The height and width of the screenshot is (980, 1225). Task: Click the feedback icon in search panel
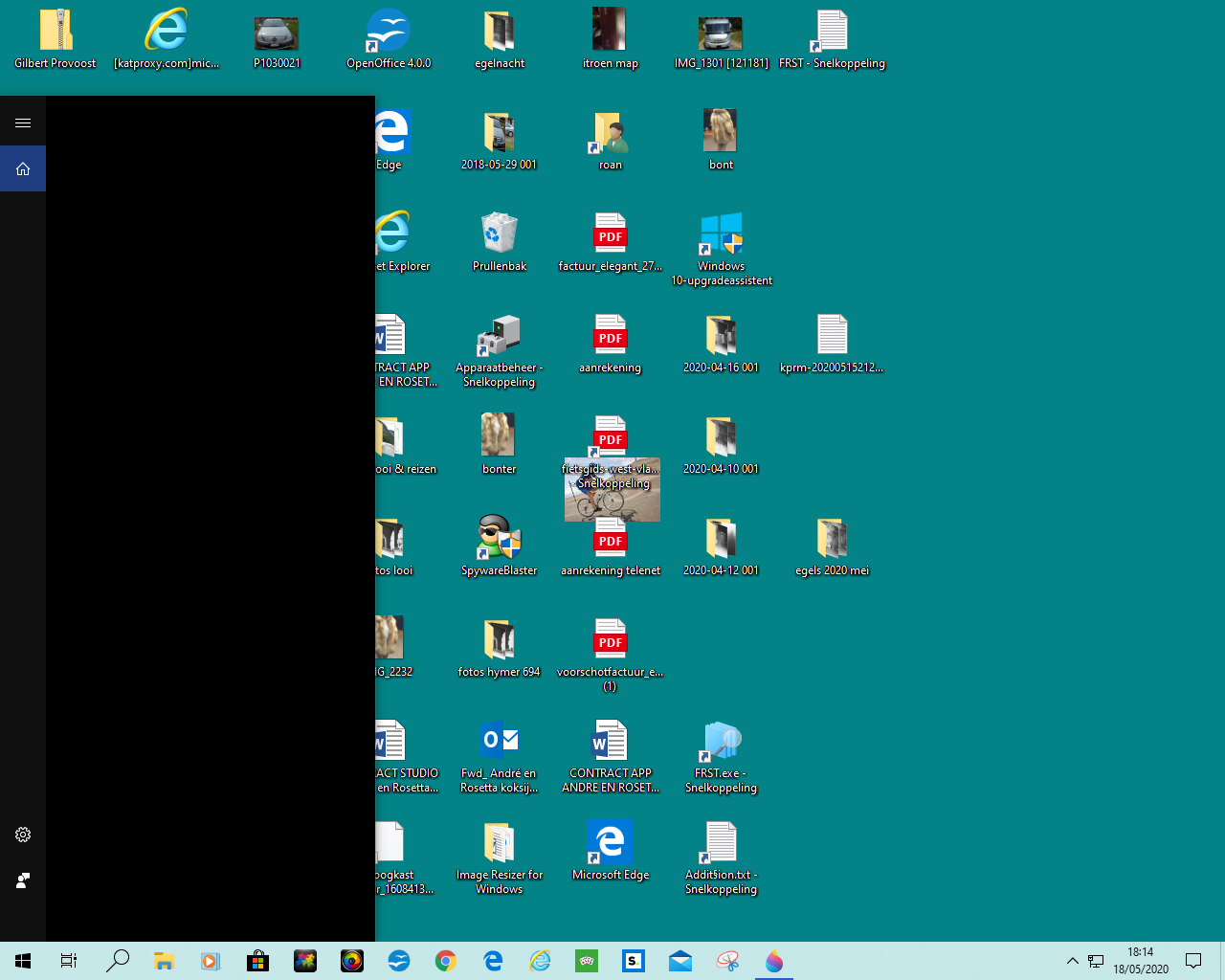(x=23, y=880)
